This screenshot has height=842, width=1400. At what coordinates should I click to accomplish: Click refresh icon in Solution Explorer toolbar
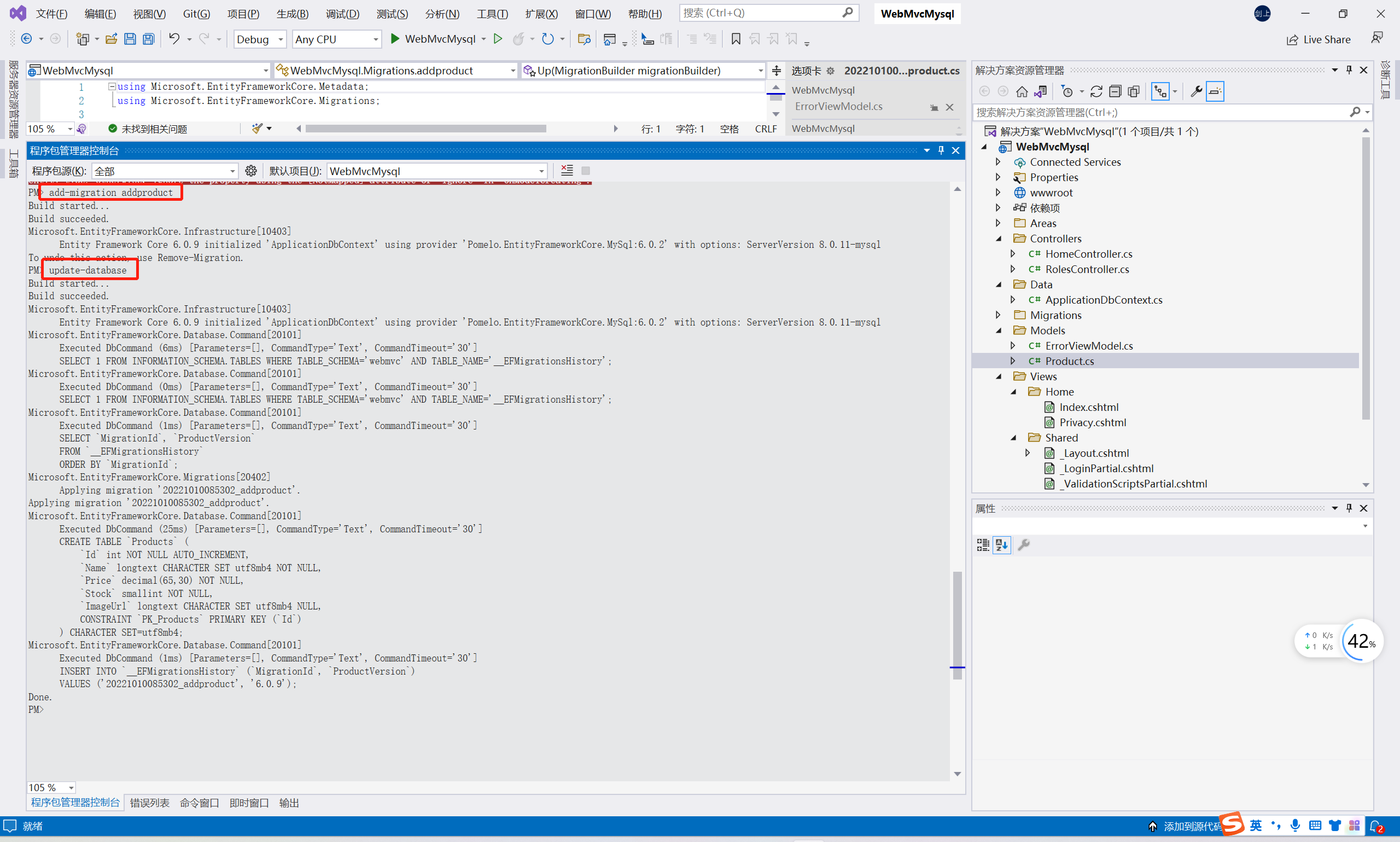coord(1096,91)
